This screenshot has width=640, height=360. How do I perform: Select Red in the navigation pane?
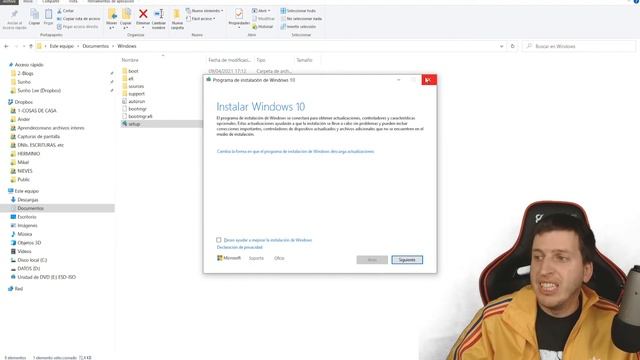point(18,289)
